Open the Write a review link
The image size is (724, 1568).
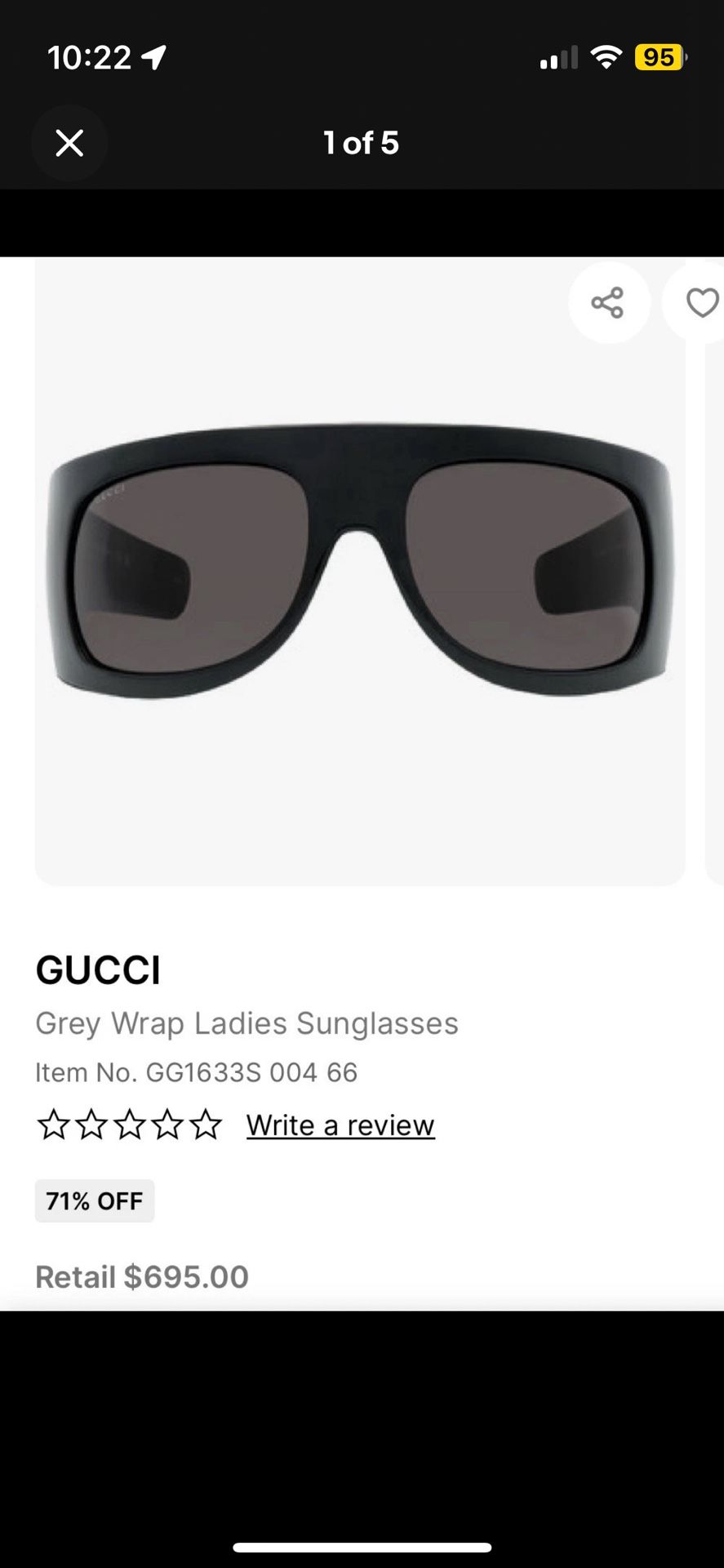[340, 1125]
